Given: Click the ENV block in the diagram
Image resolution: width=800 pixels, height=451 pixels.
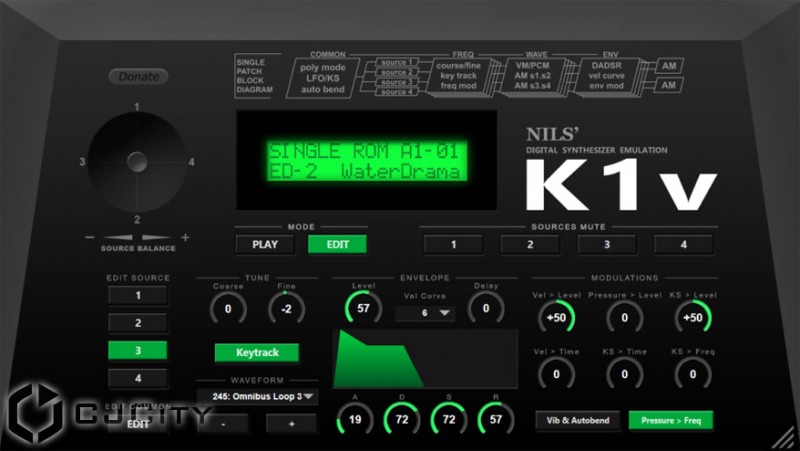Looking at the screenshot, I should [607, 76].
